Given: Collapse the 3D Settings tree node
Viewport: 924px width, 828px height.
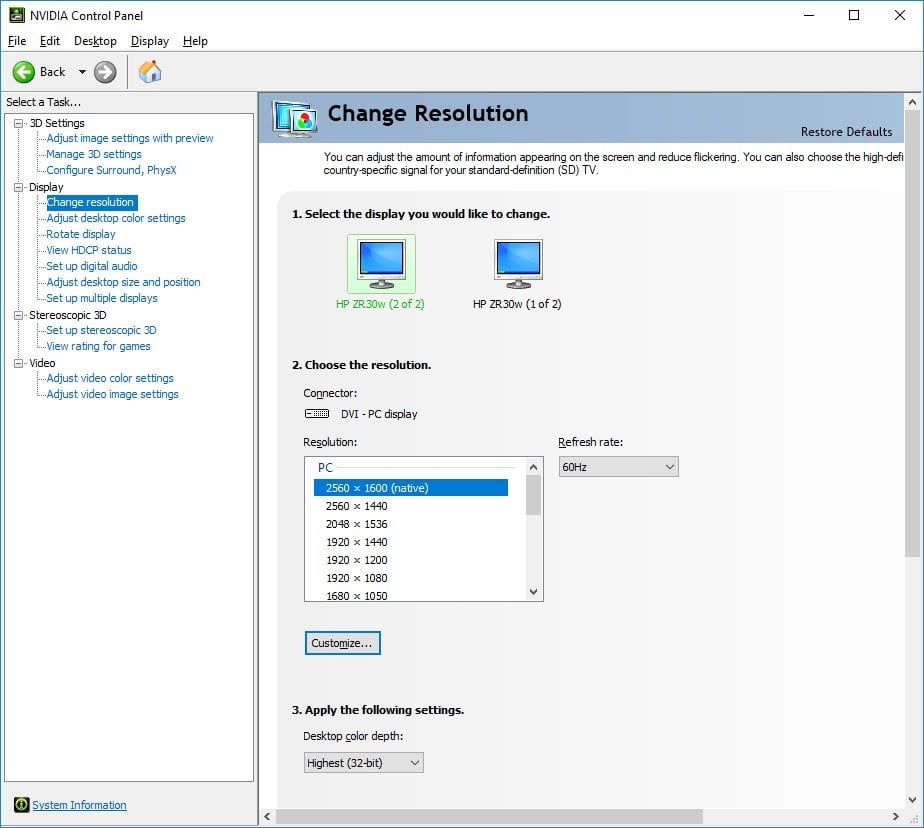Looking at the screenshot, I should (19, 123).
